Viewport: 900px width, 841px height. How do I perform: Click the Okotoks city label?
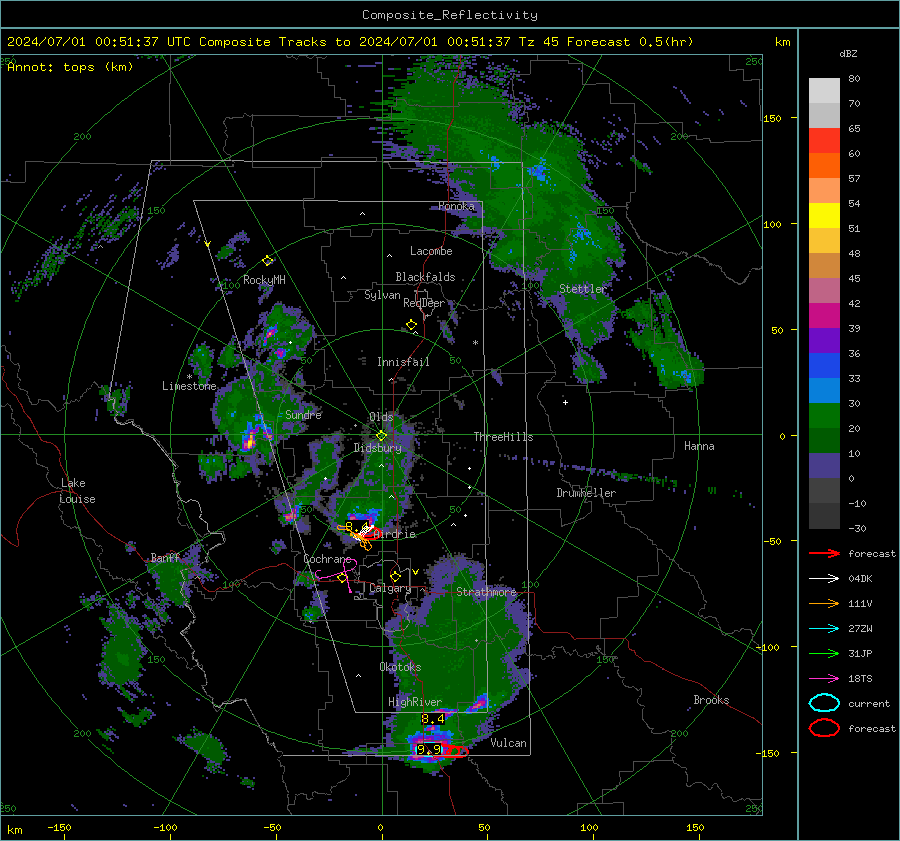tap(400, 667)
